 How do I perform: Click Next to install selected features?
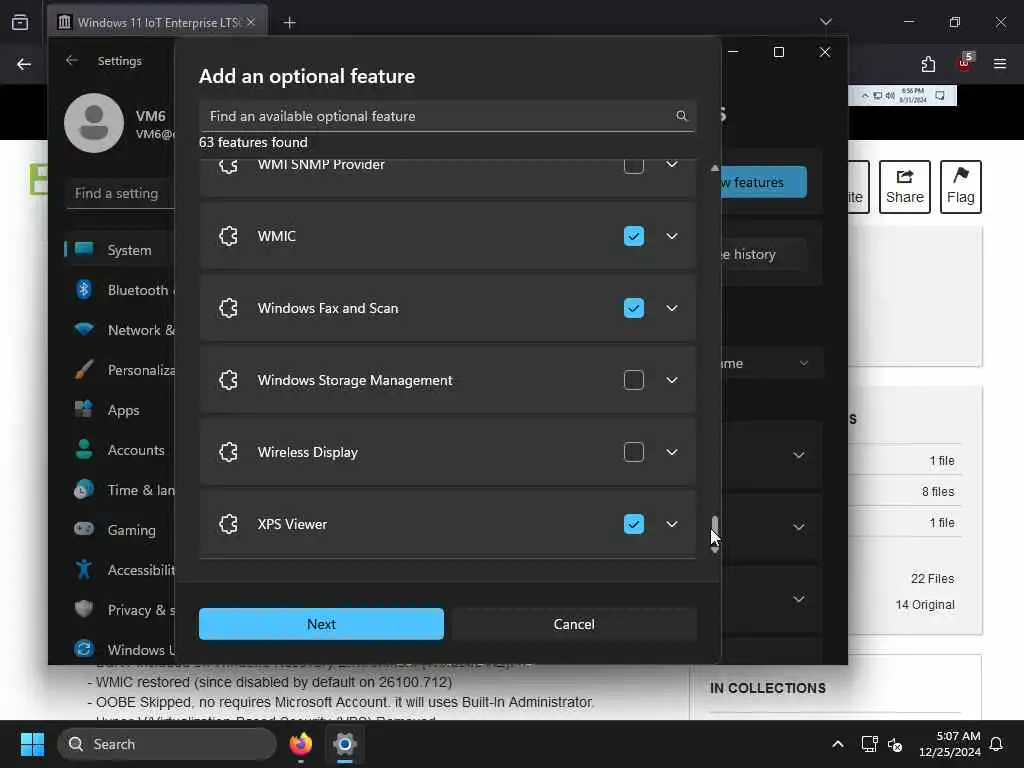(321, 624)
